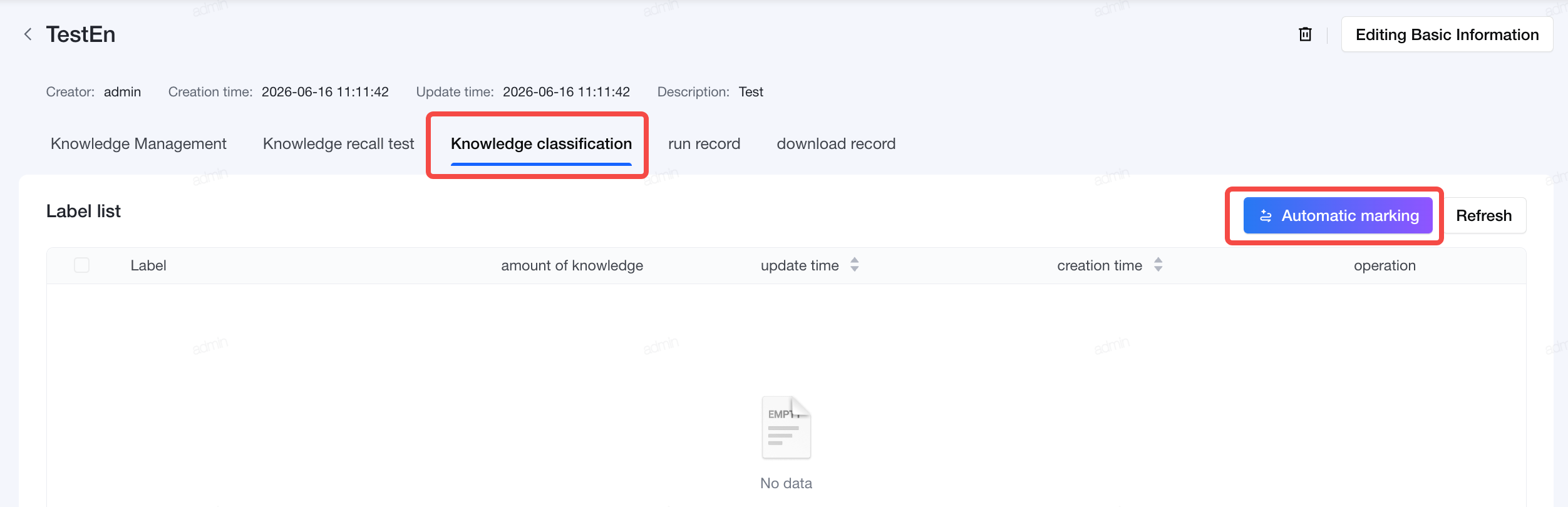Click the update time column header
The image size is (1568, 507).
click(800, 265)
